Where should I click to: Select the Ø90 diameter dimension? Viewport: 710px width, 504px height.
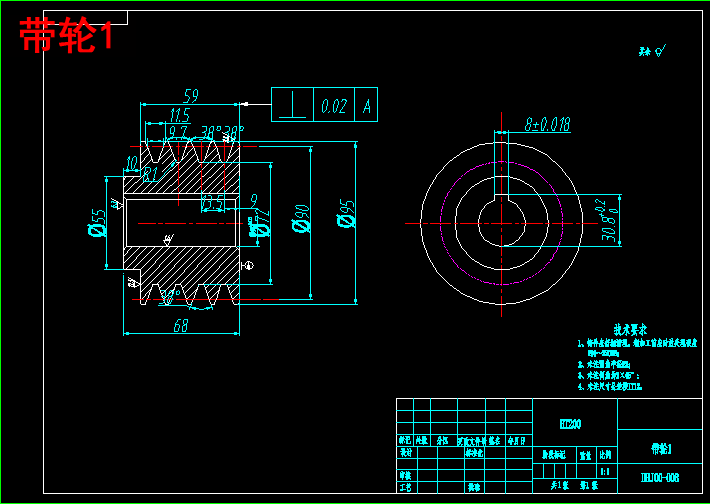[302, 219]
